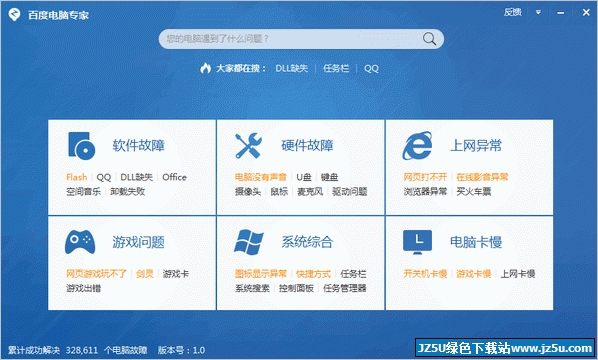Click DLL缺失 link under 软件故障

[x=137, y=177]
